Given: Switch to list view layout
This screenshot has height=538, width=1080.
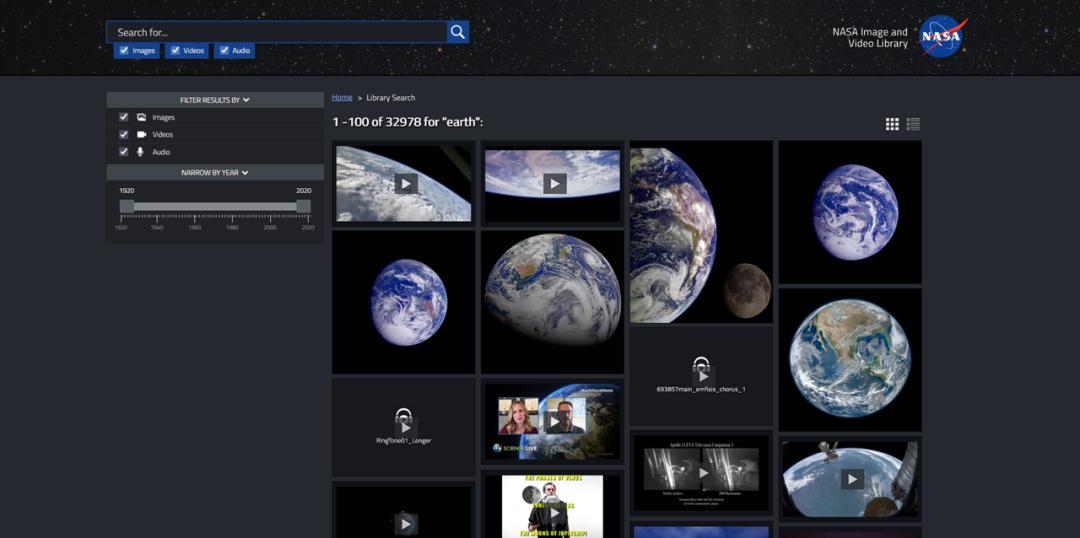Looking at the screenshot, I should pyautogui.click(x=913, y=124).
